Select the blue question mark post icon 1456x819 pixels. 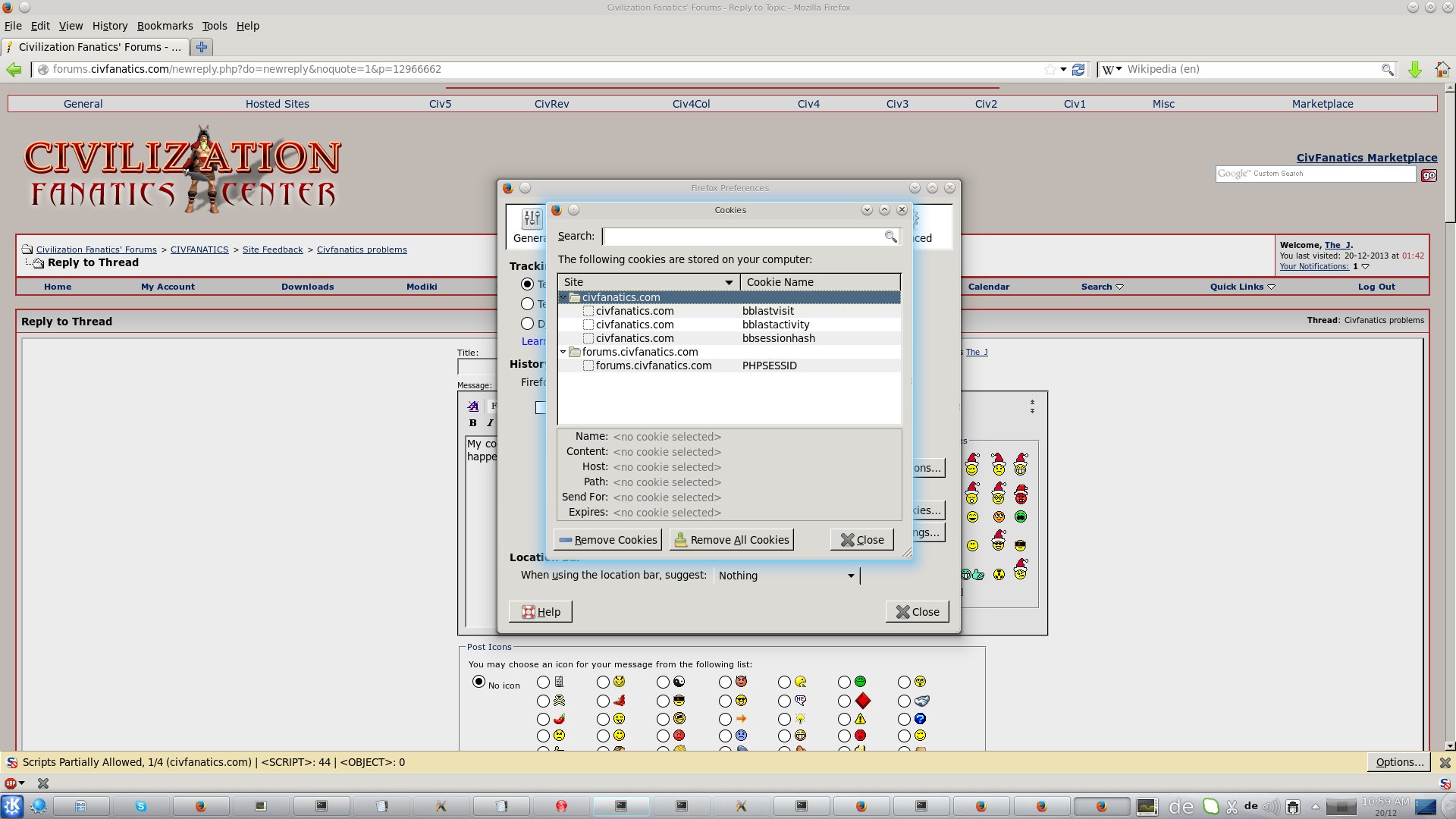tap(904, 719)
